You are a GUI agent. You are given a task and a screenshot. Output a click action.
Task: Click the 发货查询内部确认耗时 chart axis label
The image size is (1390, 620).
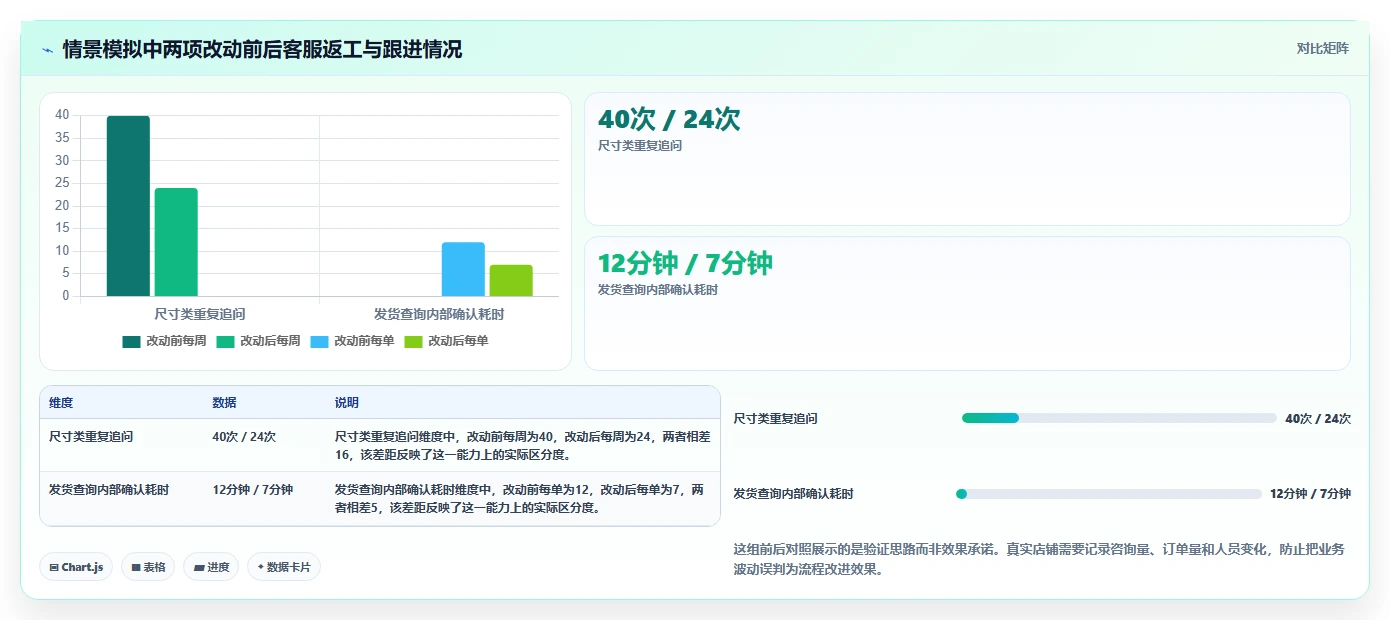pos(439,314)
